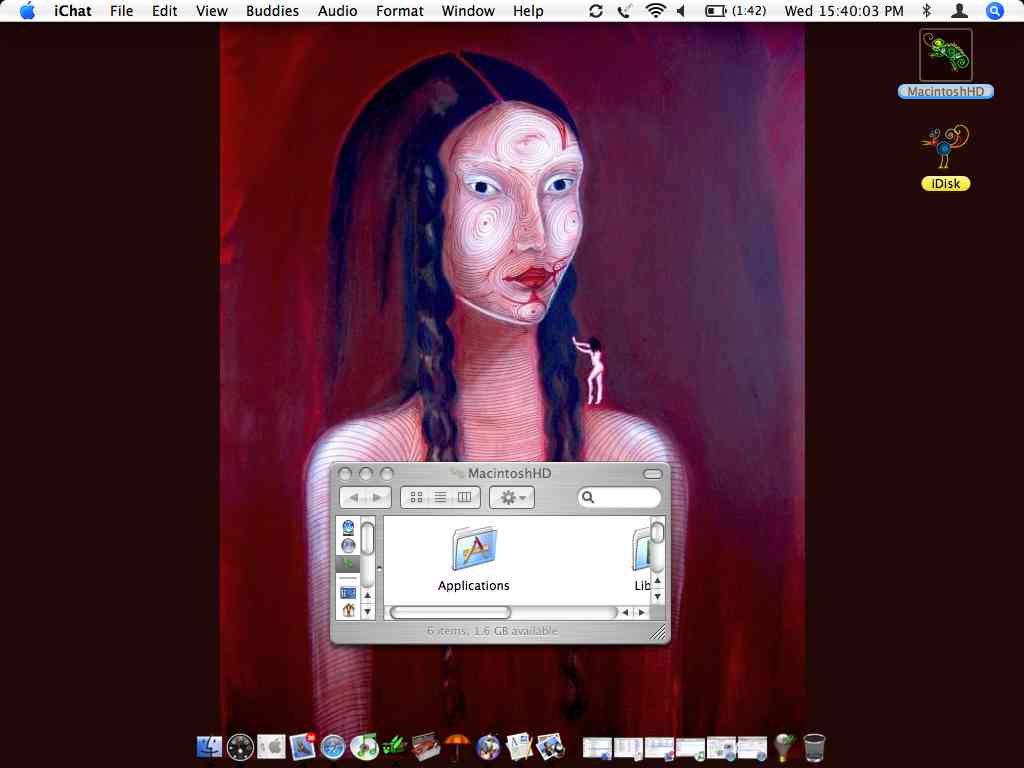Open the light bulb icon in Dock
This screenshot has width=1024, height=768.
coord(784,747)
